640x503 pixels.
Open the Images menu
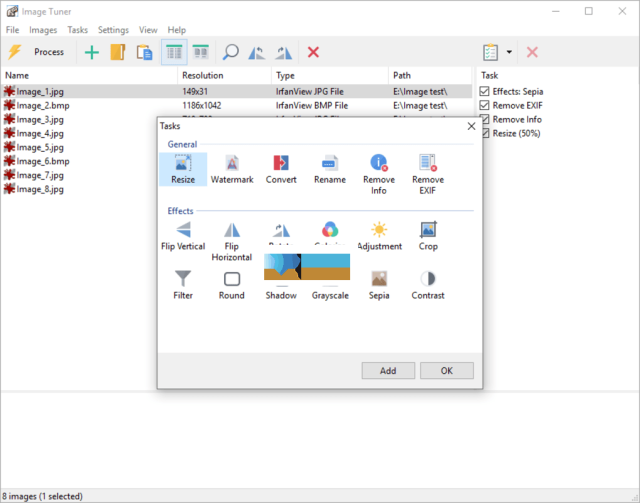[43, 30]
